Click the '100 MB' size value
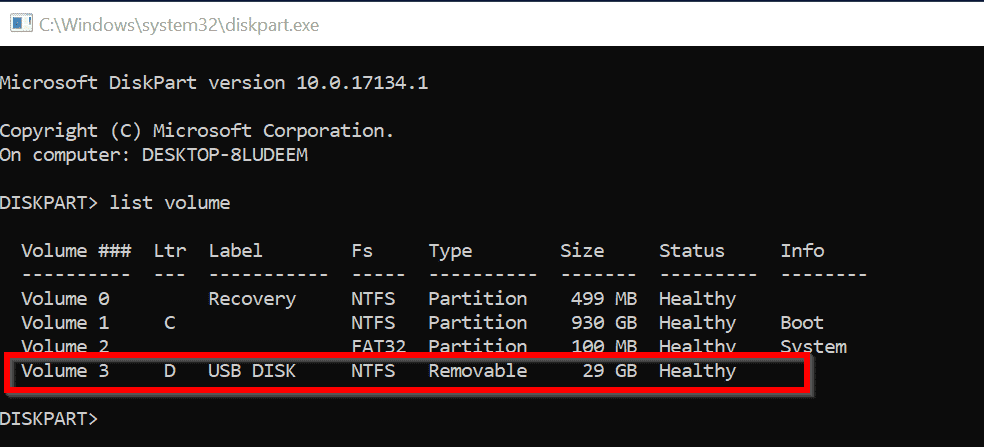 [604, 346]
